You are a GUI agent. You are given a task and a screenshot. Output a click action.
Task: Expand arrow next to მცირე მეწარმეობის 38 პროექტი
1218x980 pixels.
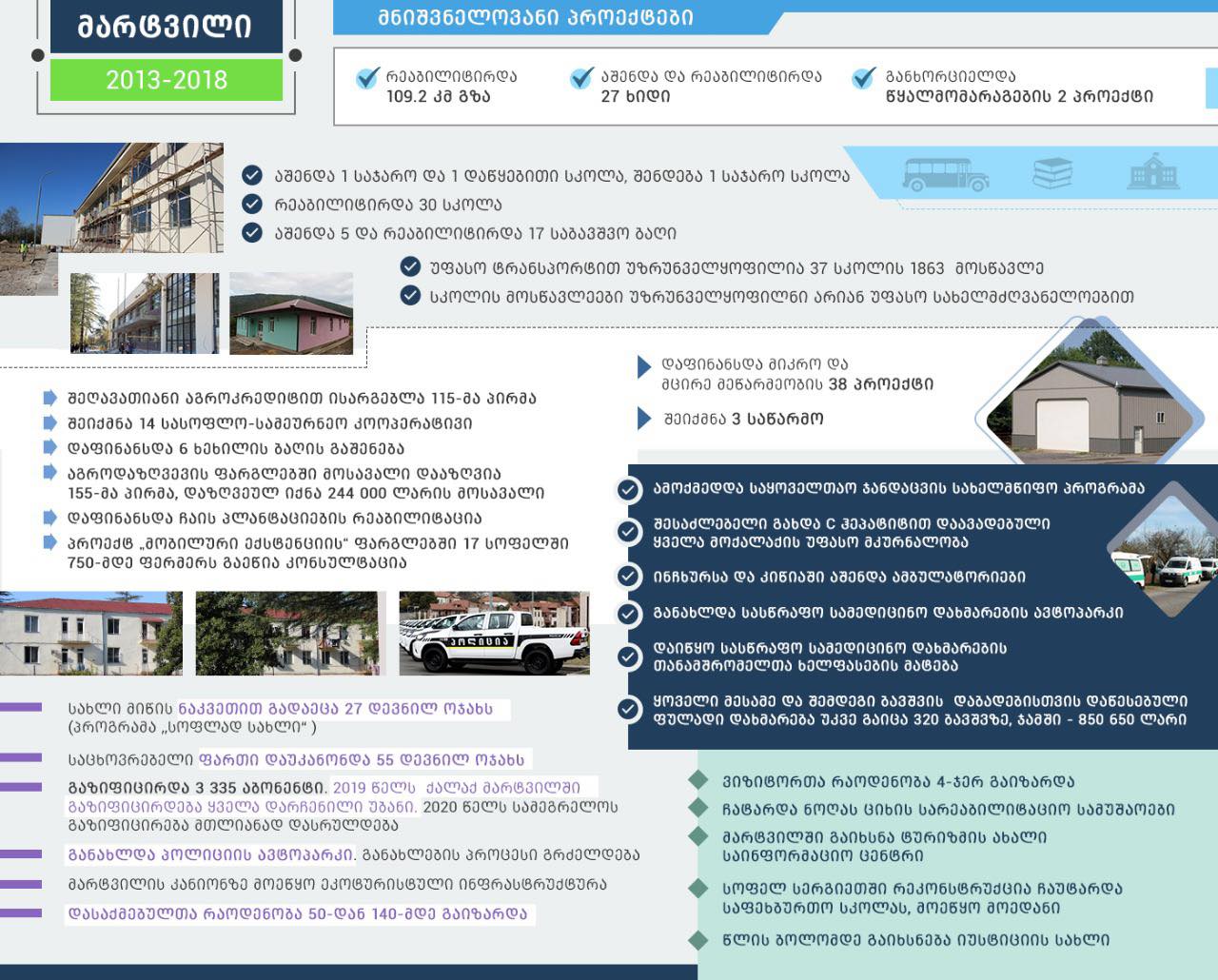point(645,367)
